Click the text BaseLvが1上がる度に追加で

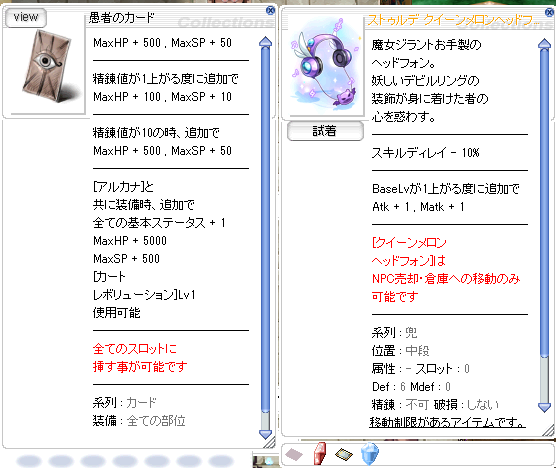click(x=446, y=189)
